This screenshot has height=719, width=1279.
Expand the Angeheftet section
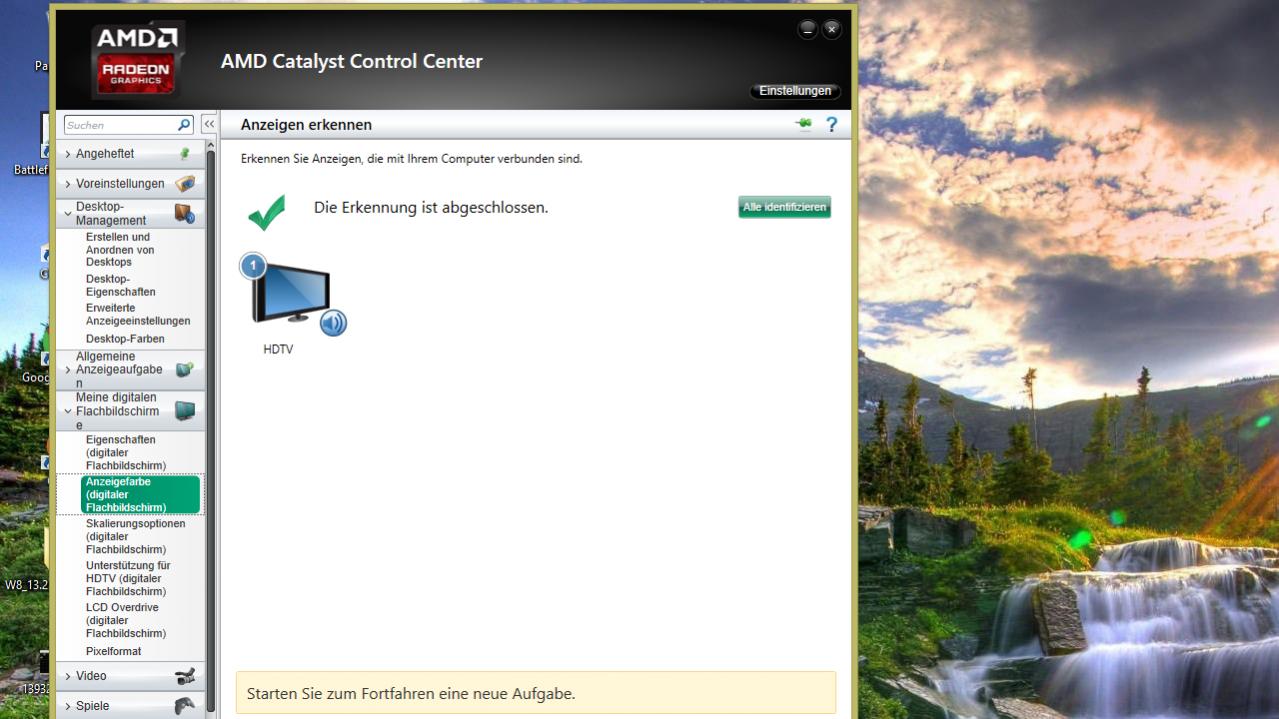[x=68, y=154]
